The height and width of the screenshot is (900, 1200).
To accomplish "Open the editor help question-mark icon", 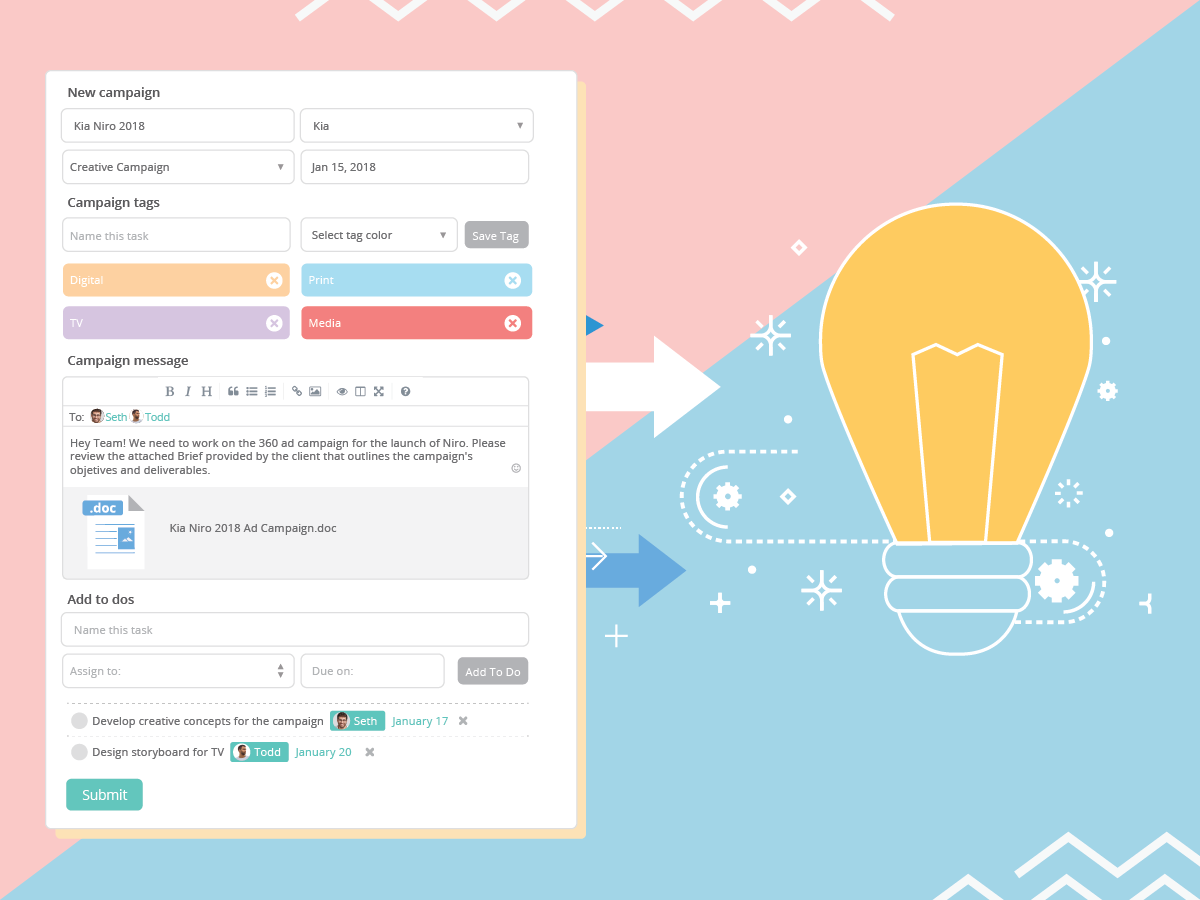I will click(x=405, y=391).
